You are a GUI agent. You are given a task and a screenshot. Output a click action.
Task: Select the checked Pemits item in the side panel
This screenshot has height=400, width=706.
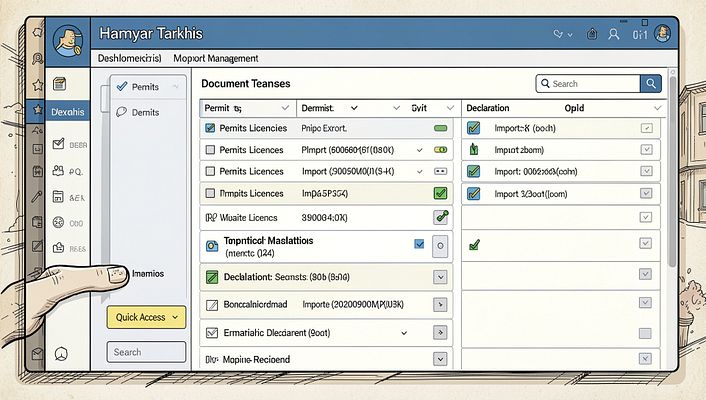148,87
